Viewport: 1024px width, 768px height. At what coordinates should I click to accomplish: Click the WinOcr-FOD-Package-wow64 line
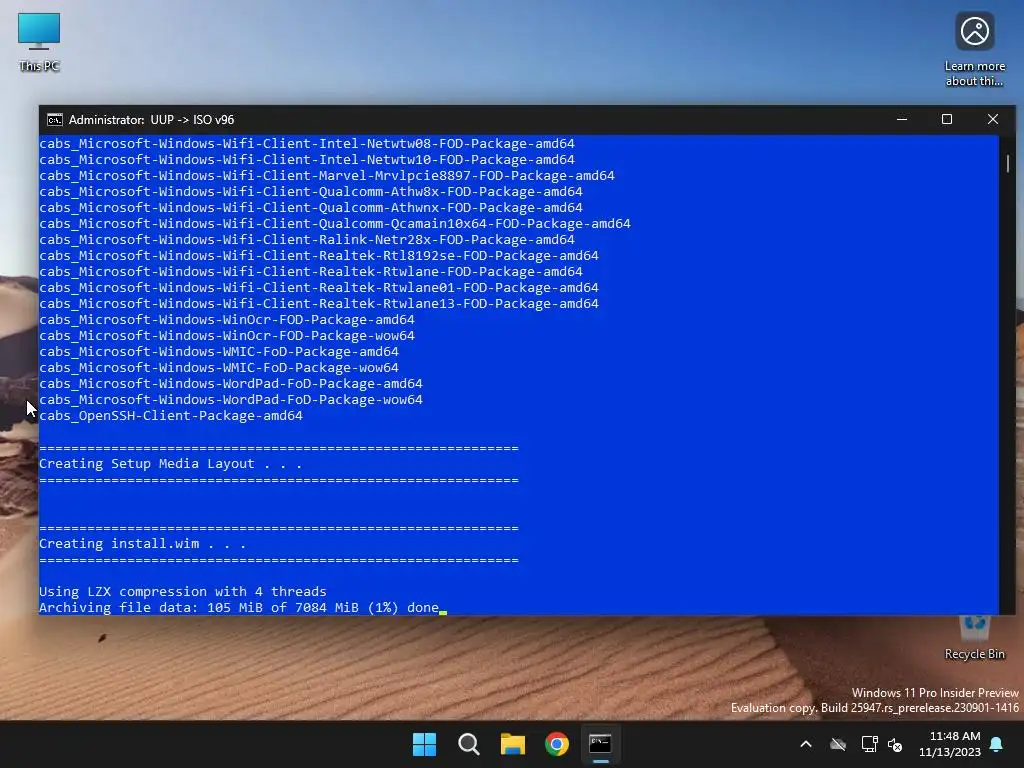(x=227, y=336)
